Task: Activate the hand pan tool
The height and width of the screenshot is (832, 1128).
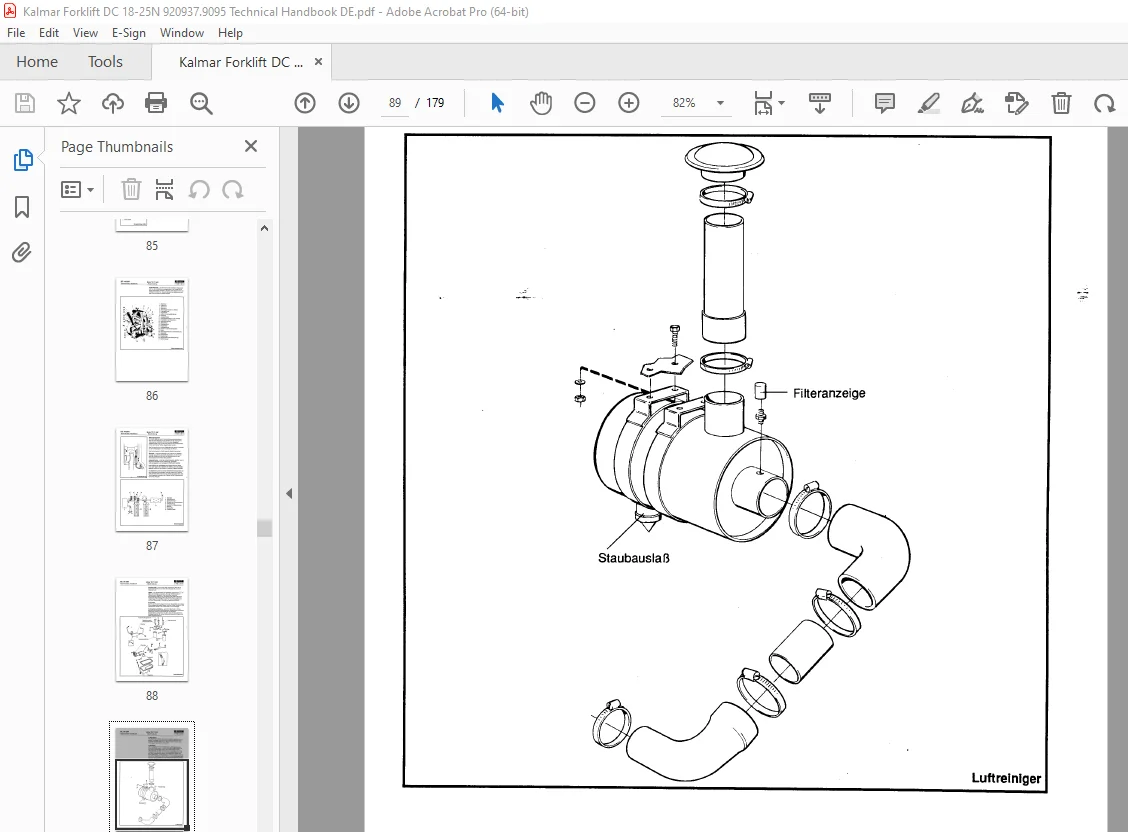Action: click(541, 103)
